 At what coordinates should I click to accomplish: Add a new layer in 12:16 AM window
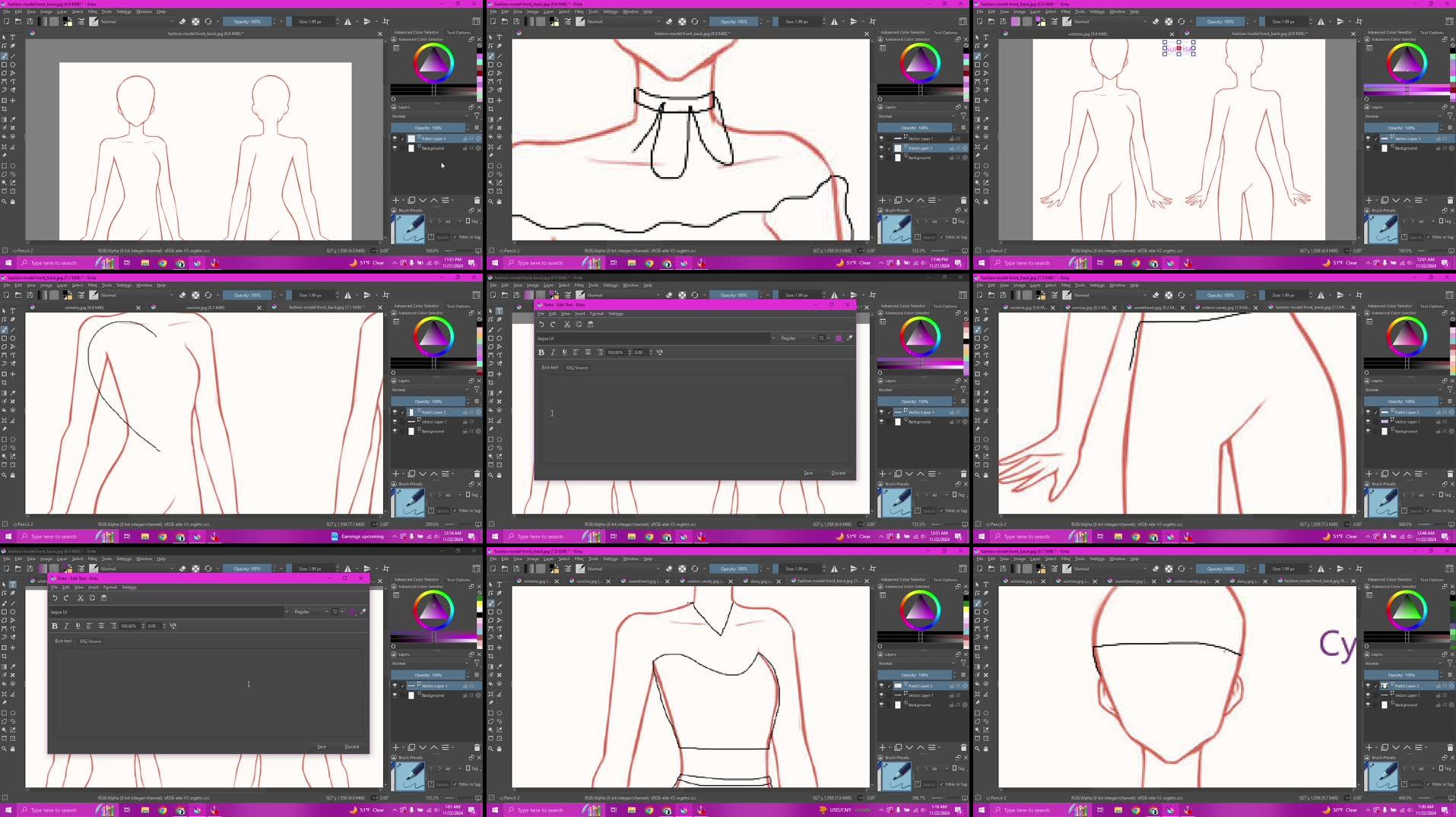tap(396, 473)
